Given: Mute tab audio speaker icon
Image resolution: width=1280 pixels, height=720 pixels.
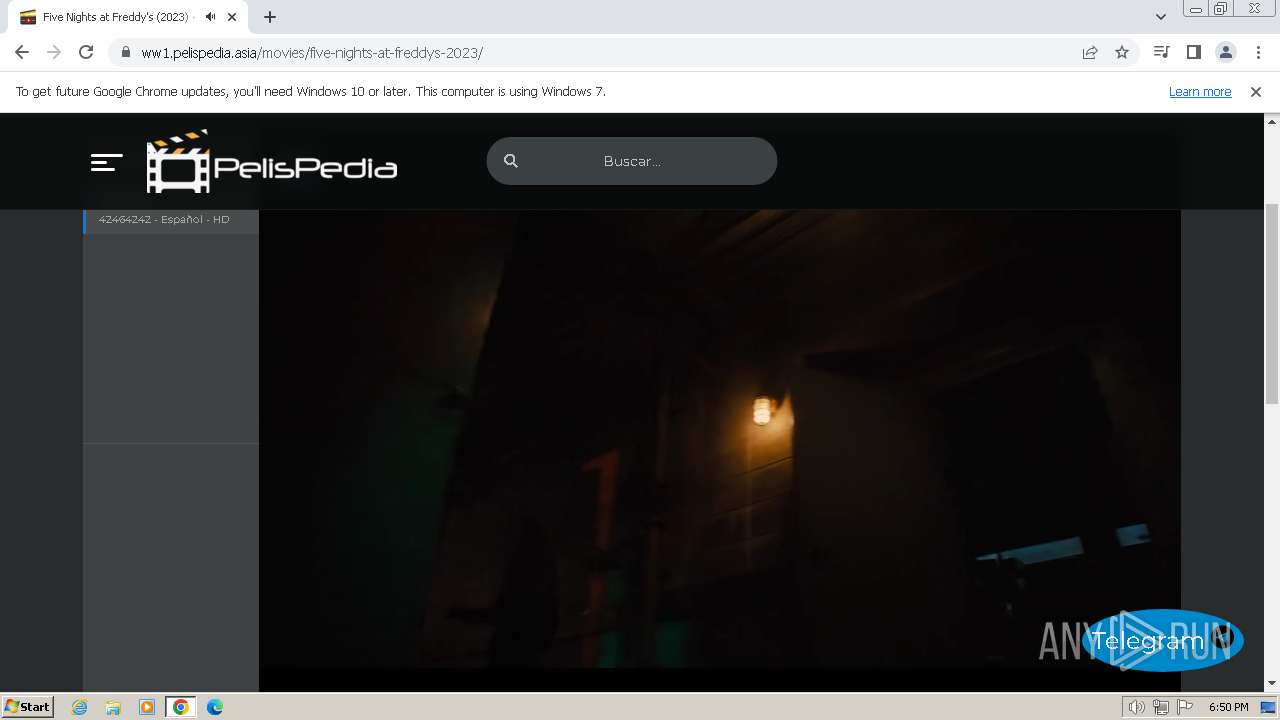Looking at the screenshot, I should (x=210, y=17).
